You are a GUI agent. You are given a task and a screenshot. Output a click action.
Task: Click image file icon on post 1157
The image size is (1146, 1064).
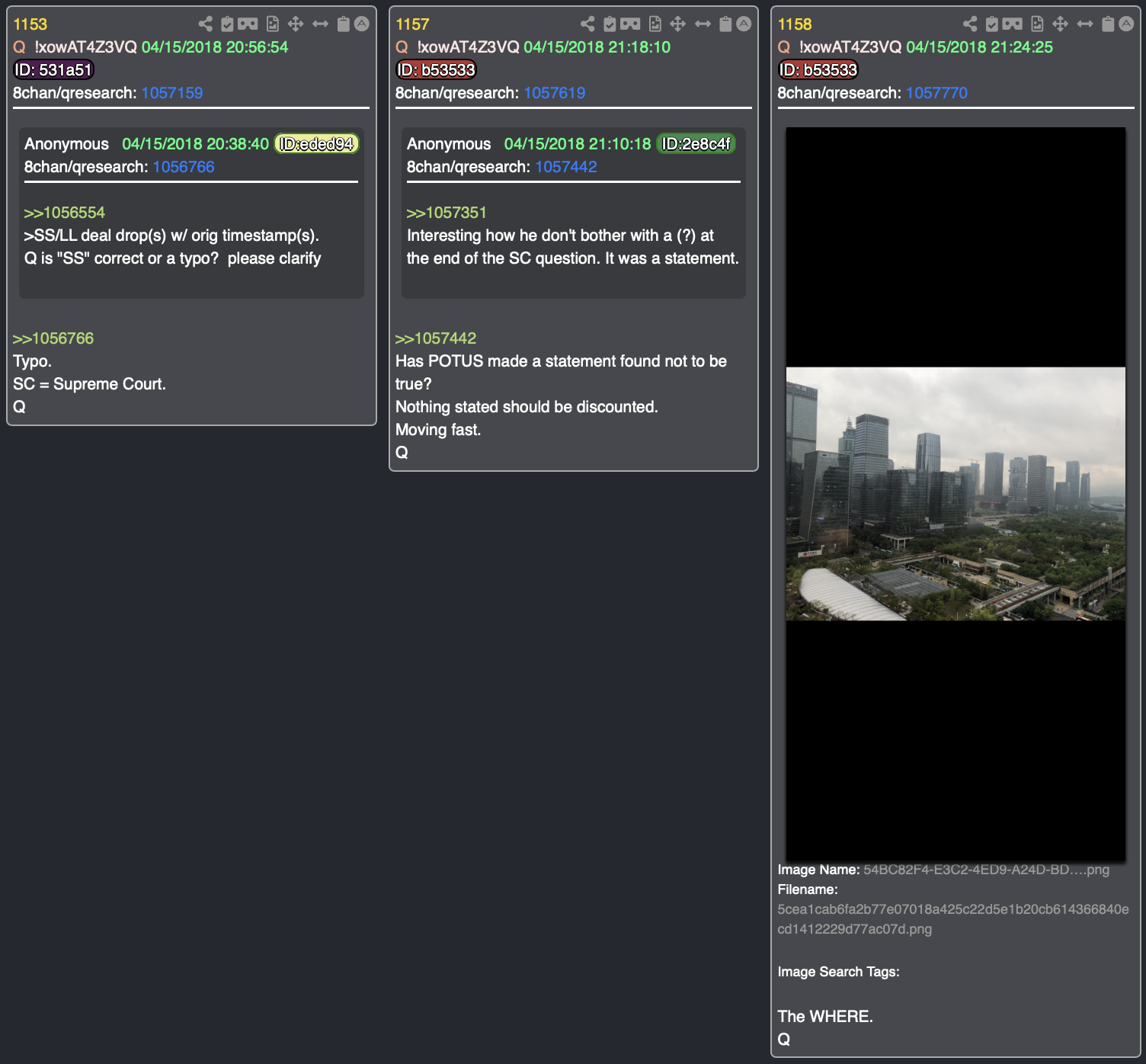pyautogui.click(x=655, y=24)
